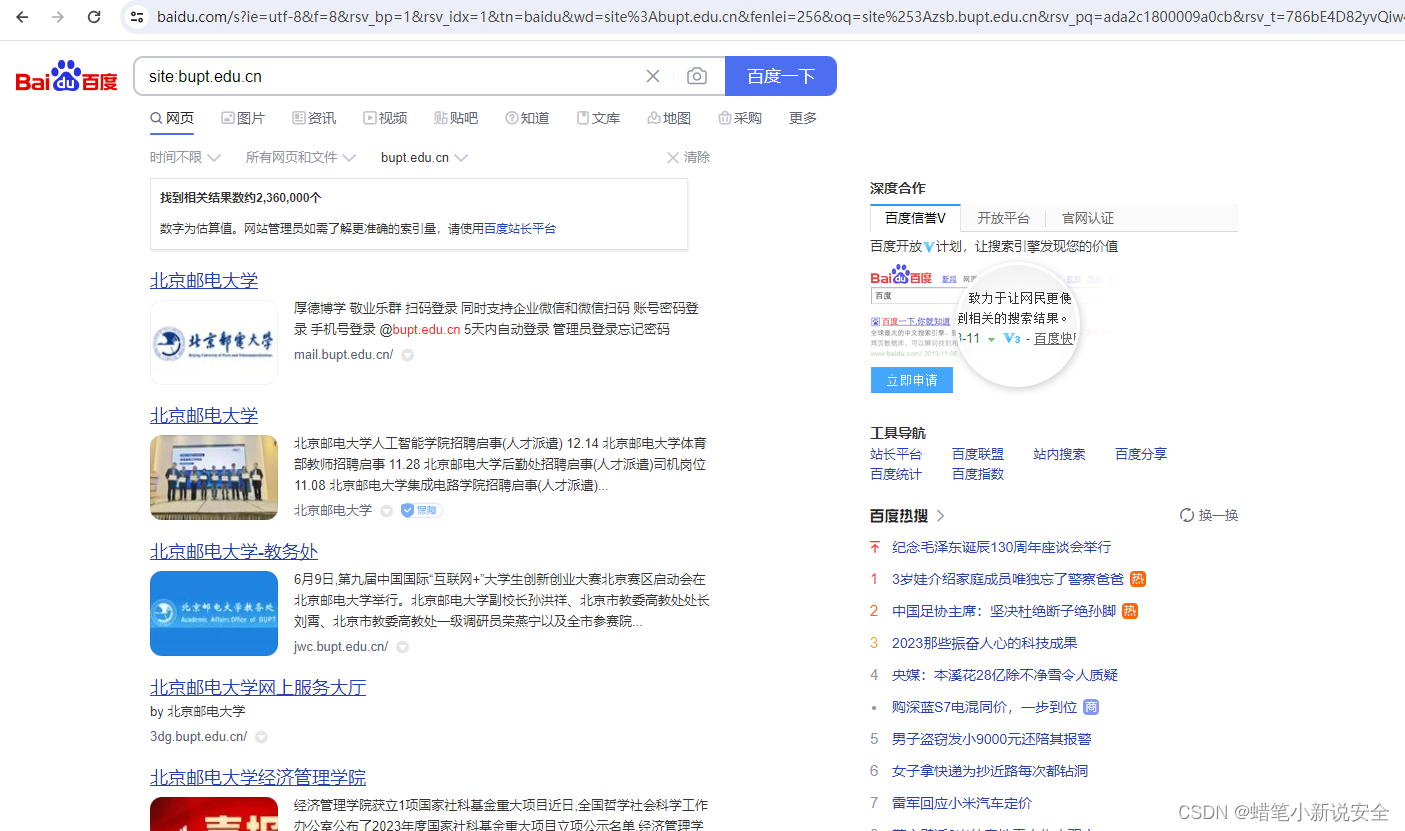
Task: Click the Baidu logo
Action: coord(67,76)
